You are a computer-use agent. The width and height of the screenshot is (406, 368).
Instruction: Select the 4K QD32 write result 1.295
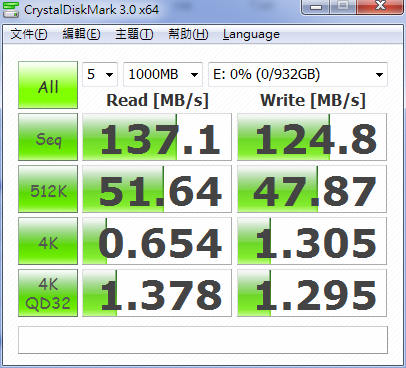(x=312, y=293)
